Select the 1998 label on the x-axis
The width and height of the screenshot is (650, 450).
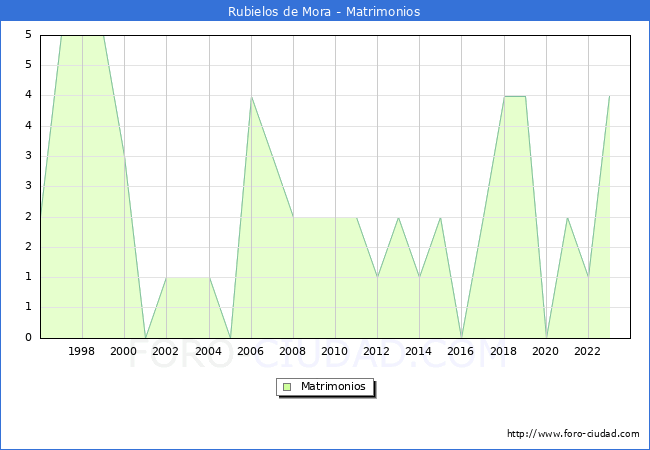(x=82, y=351)
